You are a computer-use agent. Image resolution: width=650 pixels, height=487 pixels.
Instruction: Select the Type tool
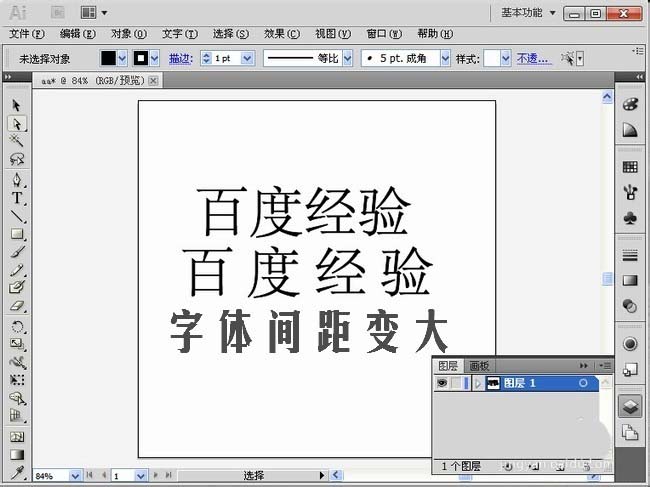[x=17, y=198]
